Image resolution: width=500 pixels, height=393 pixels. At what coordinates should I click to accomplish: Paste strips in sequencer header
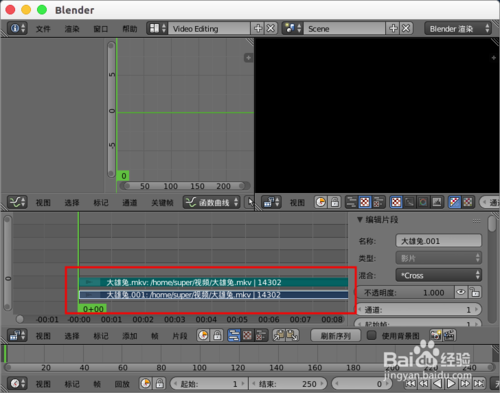pyautogui.click(x=292, y=335)
